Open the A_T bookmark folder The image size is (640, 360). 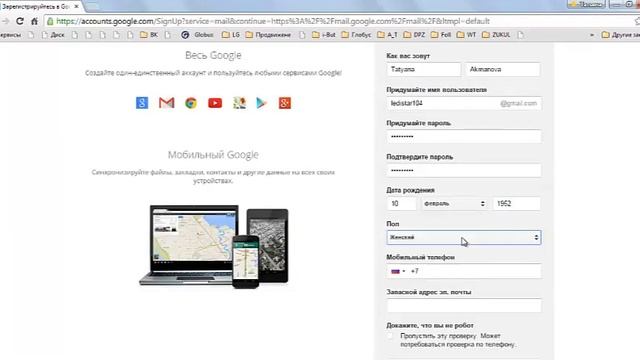(387, 35)
